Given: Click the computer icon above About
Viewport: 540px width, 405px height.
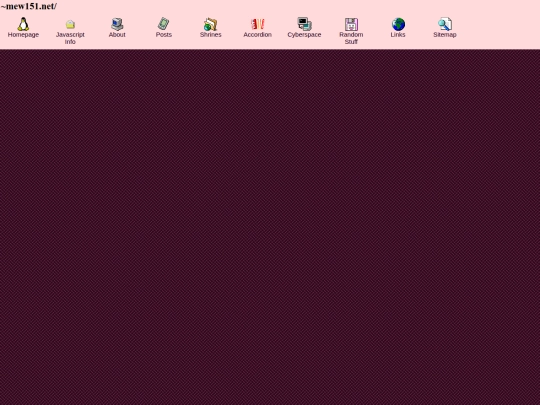Looking at the screenshot, I should 117,24.
